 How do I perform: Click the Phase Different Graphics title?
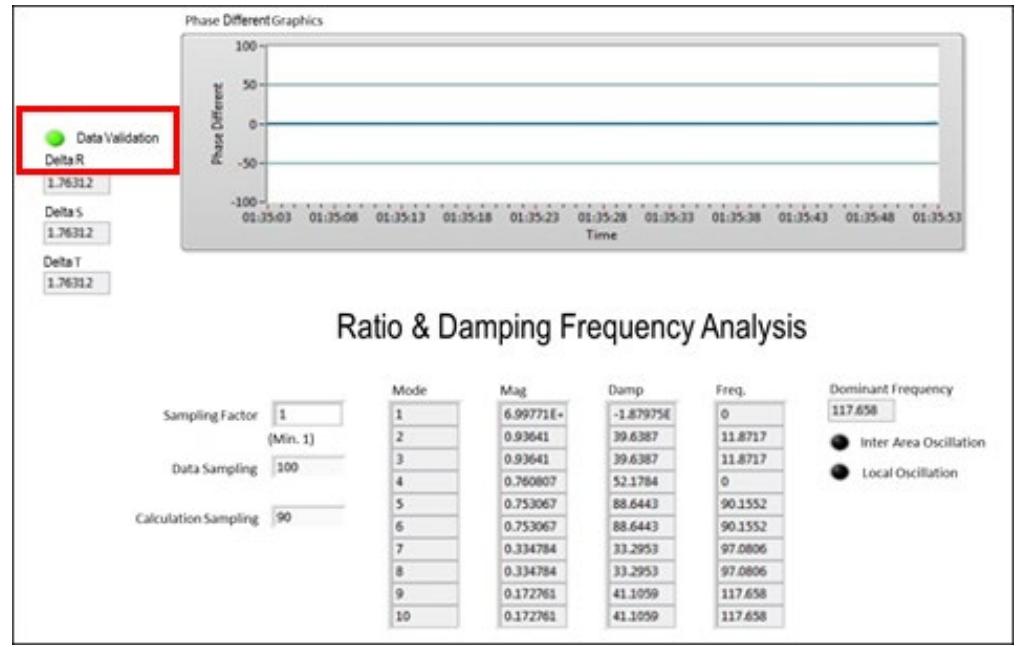tap(254, 21)
